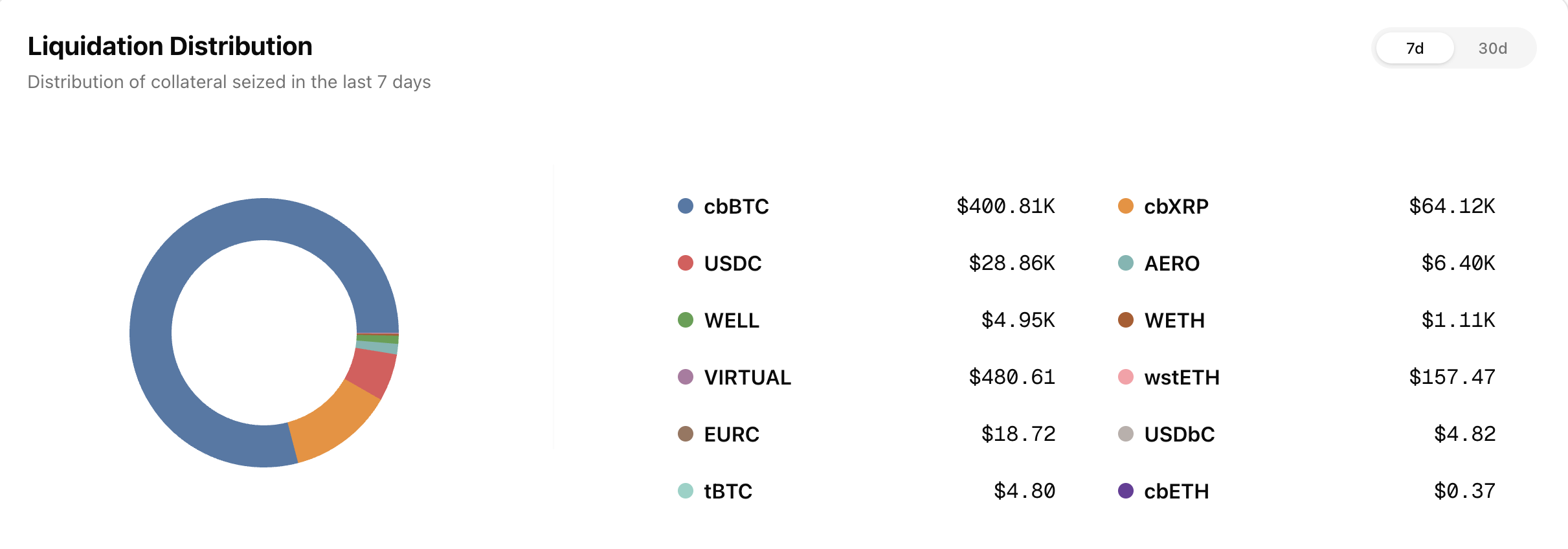Click the $400.81K cbBTC value

click(x=1005, y=207)
